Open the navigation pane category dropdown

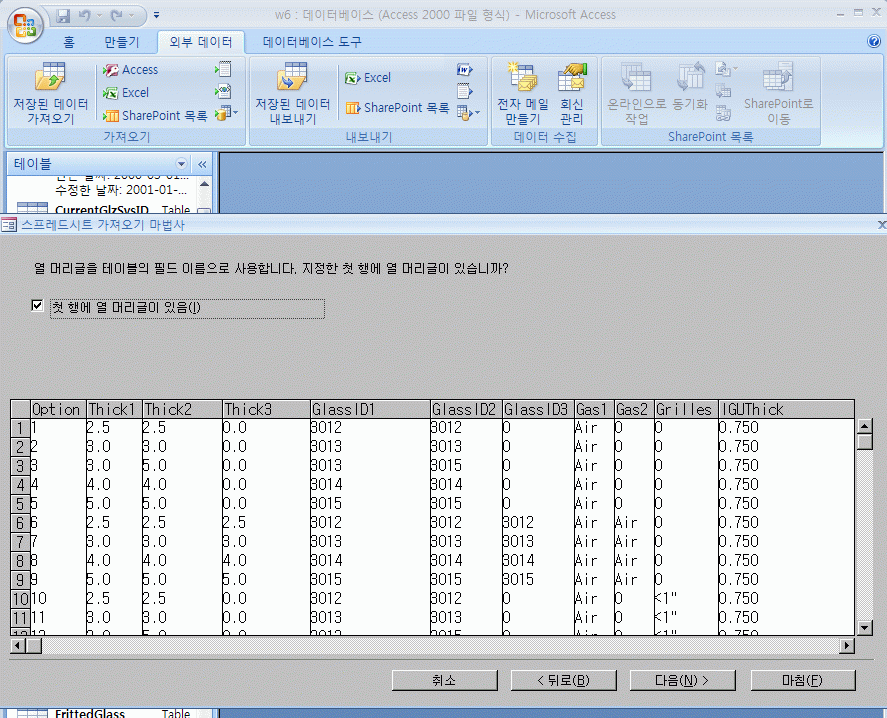pos(181,164)
